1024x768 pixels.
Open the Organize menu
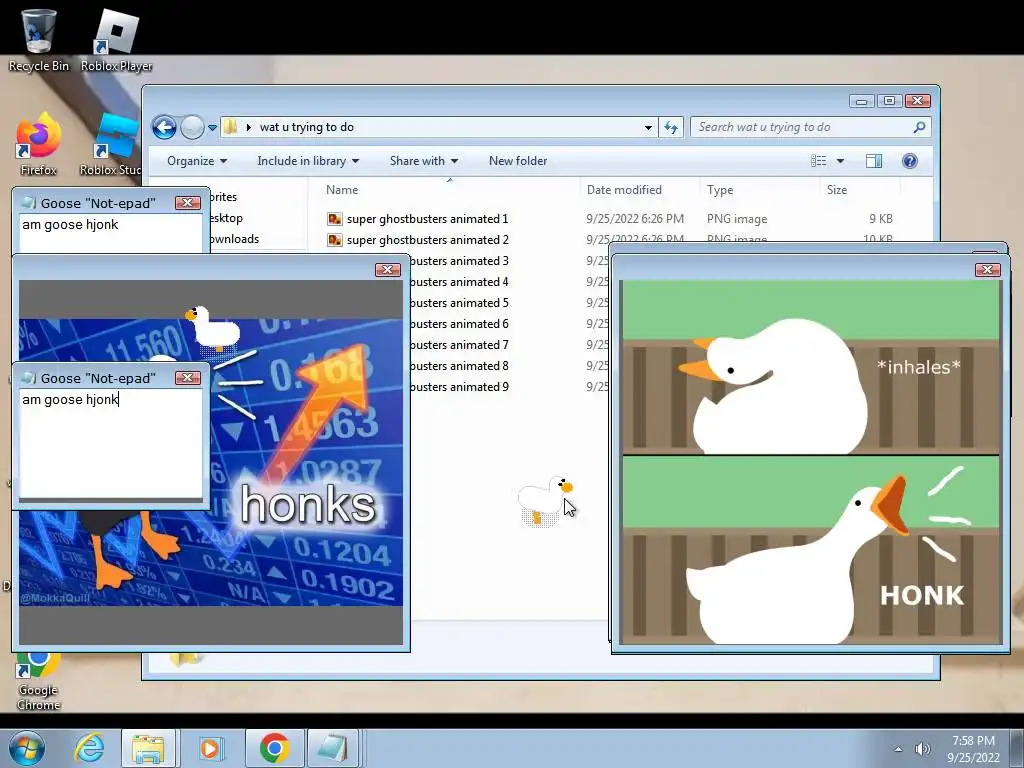197,161
